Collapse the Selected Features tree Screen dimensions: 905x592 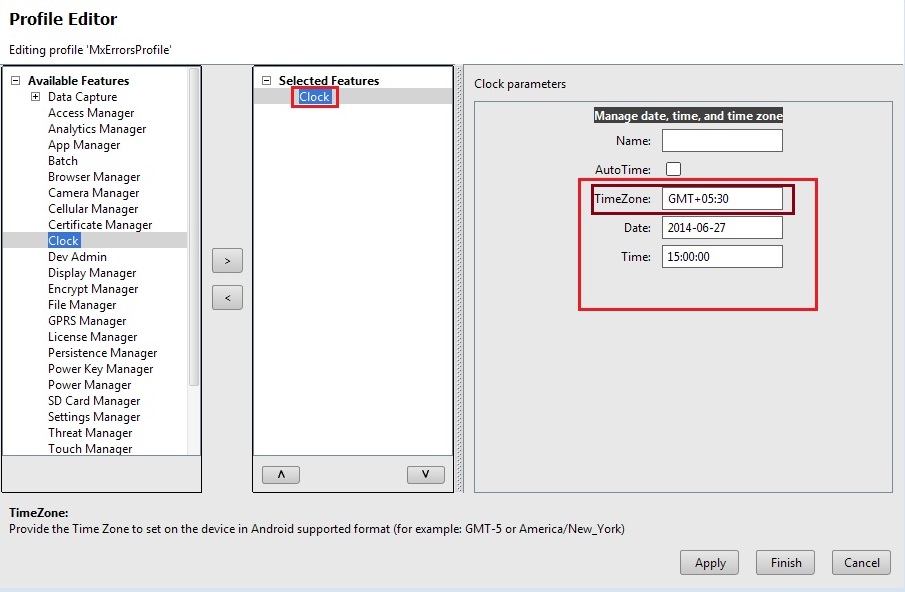[266, 81]
